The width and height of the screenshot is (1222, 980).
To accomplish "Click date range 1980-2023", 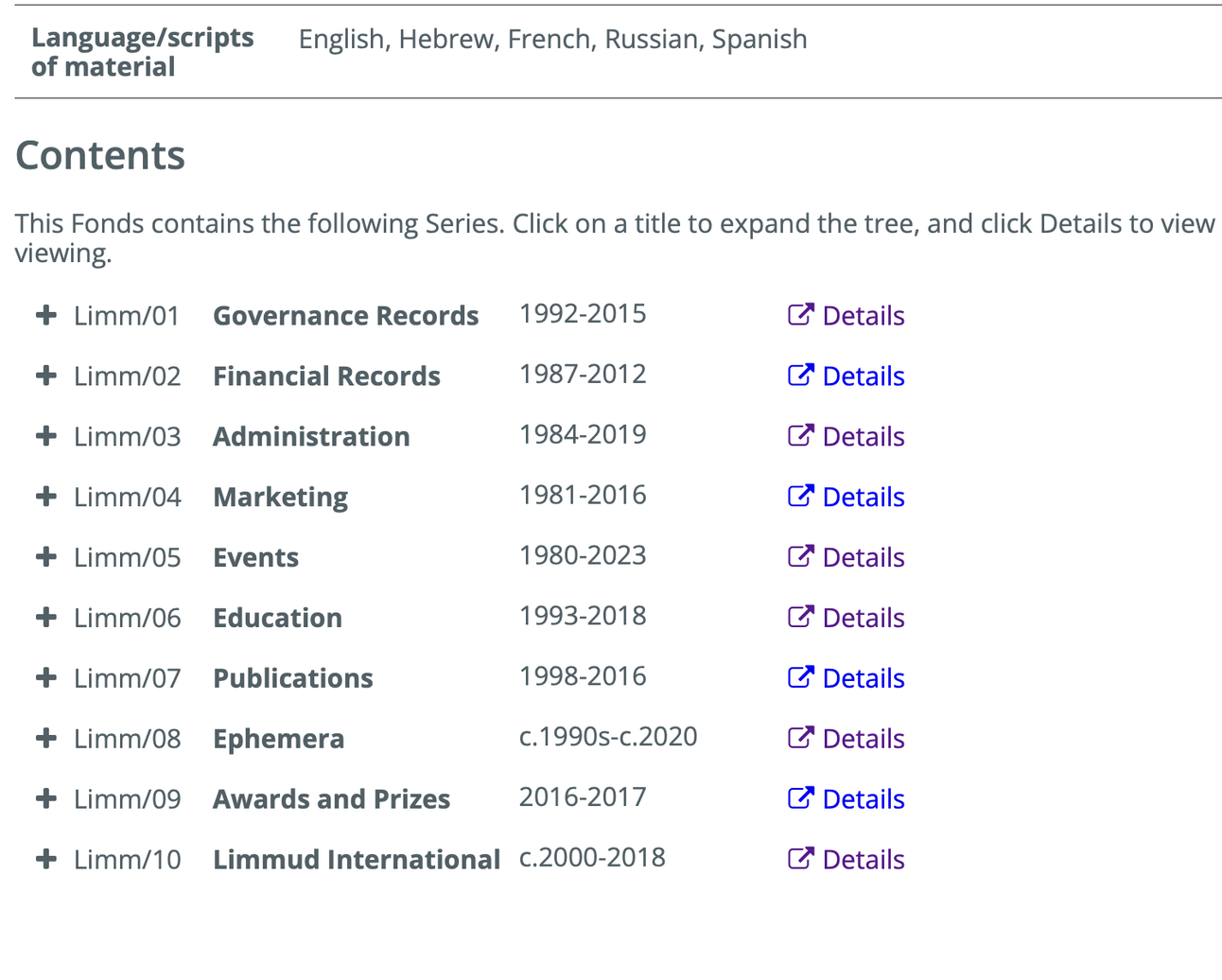I will click(x=583, y=556).
